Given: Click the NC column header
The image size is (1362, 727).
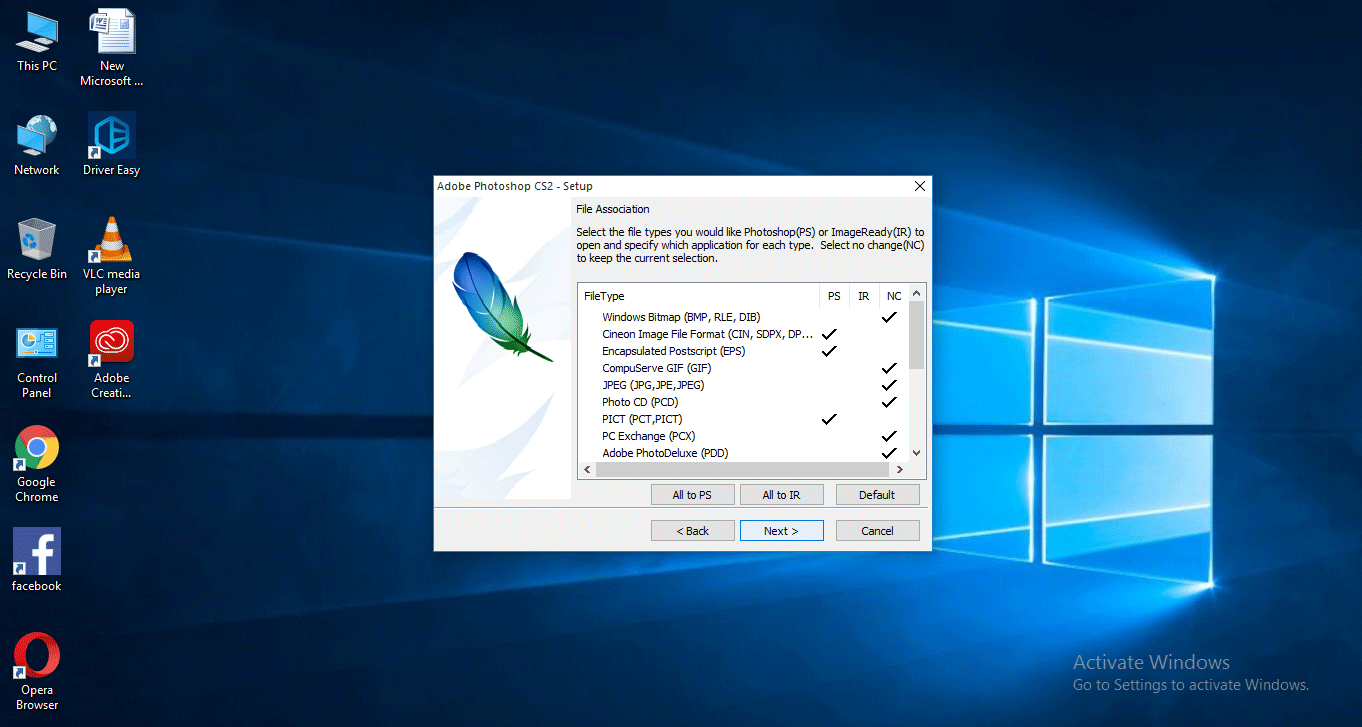Looking at the screenshot, I should pyautogui.click(x=894, y=296).
